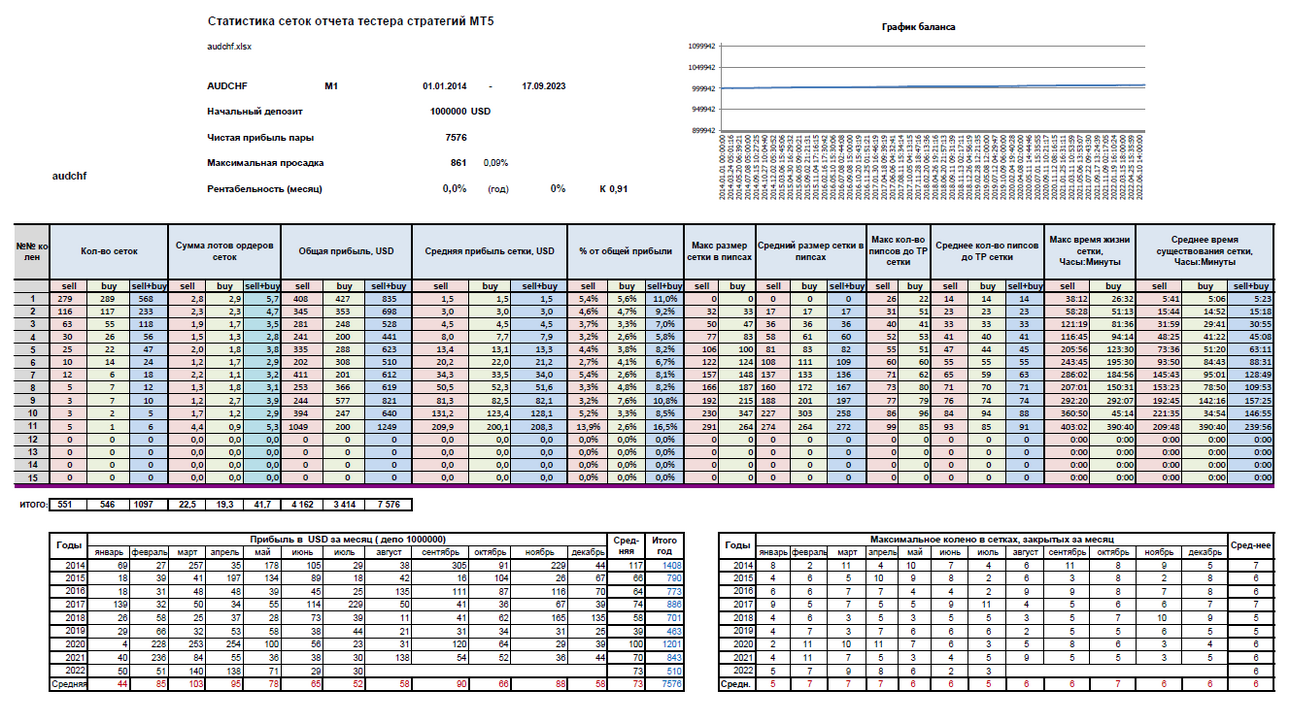Click the 2022 row label in the knee table
Viewport: 1290px width, 723px height.
[736, 670]
